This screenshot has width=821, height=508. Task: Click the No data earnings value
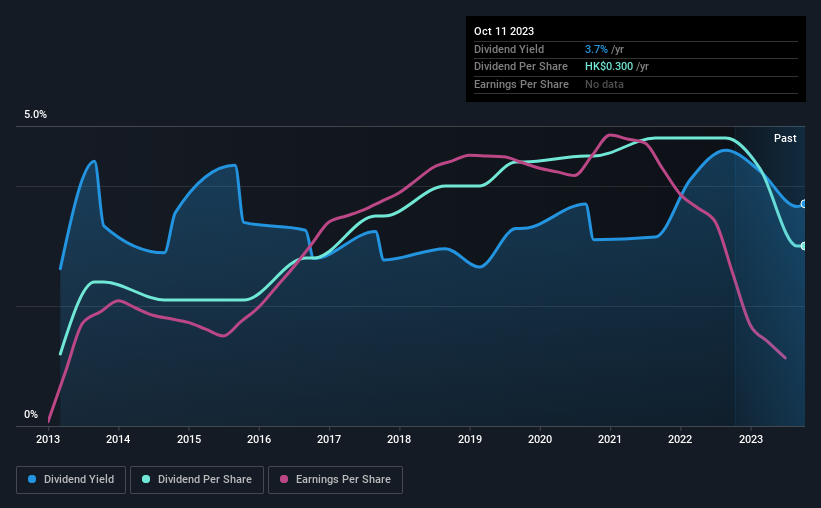604,84
